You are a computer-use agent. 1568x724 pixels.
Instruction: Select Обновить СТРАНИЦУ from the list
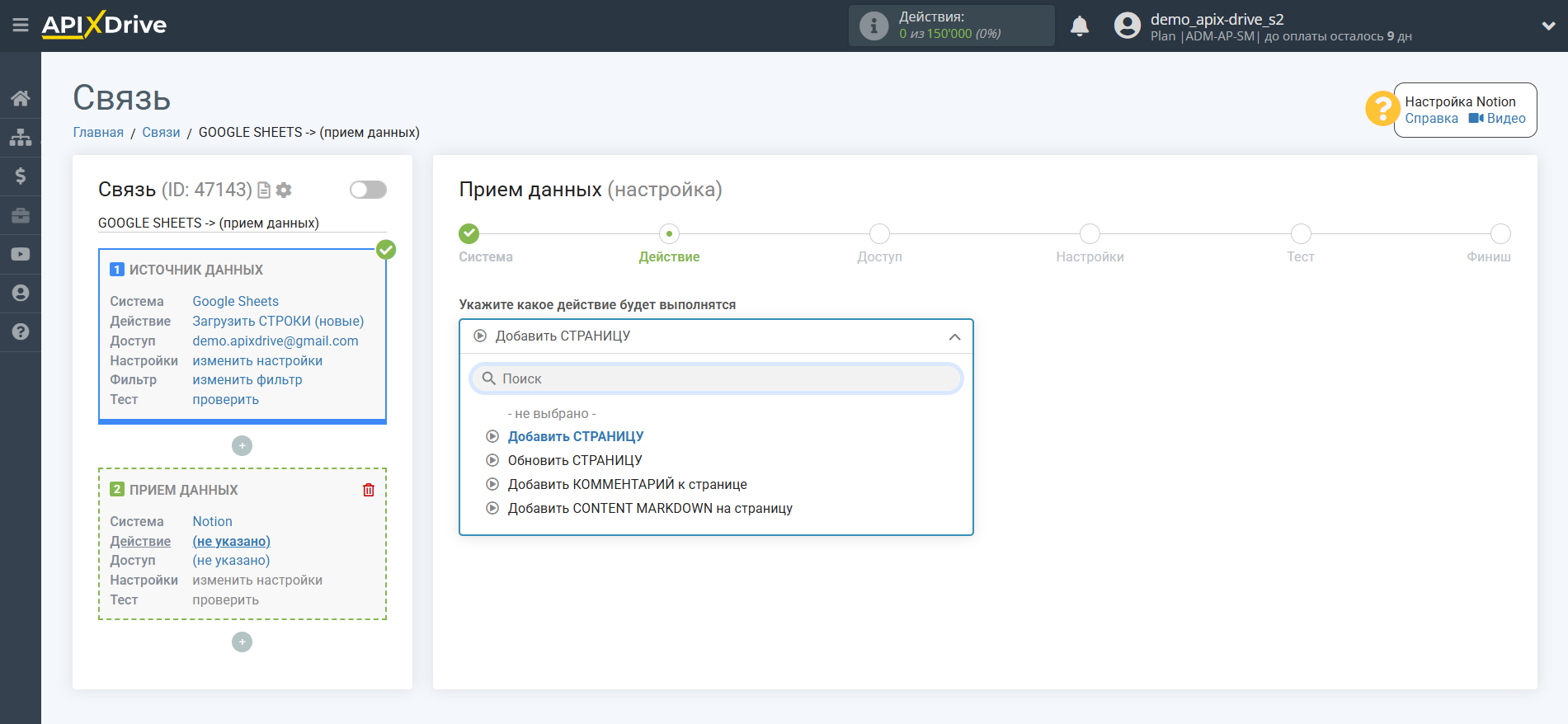click(575, 460)
